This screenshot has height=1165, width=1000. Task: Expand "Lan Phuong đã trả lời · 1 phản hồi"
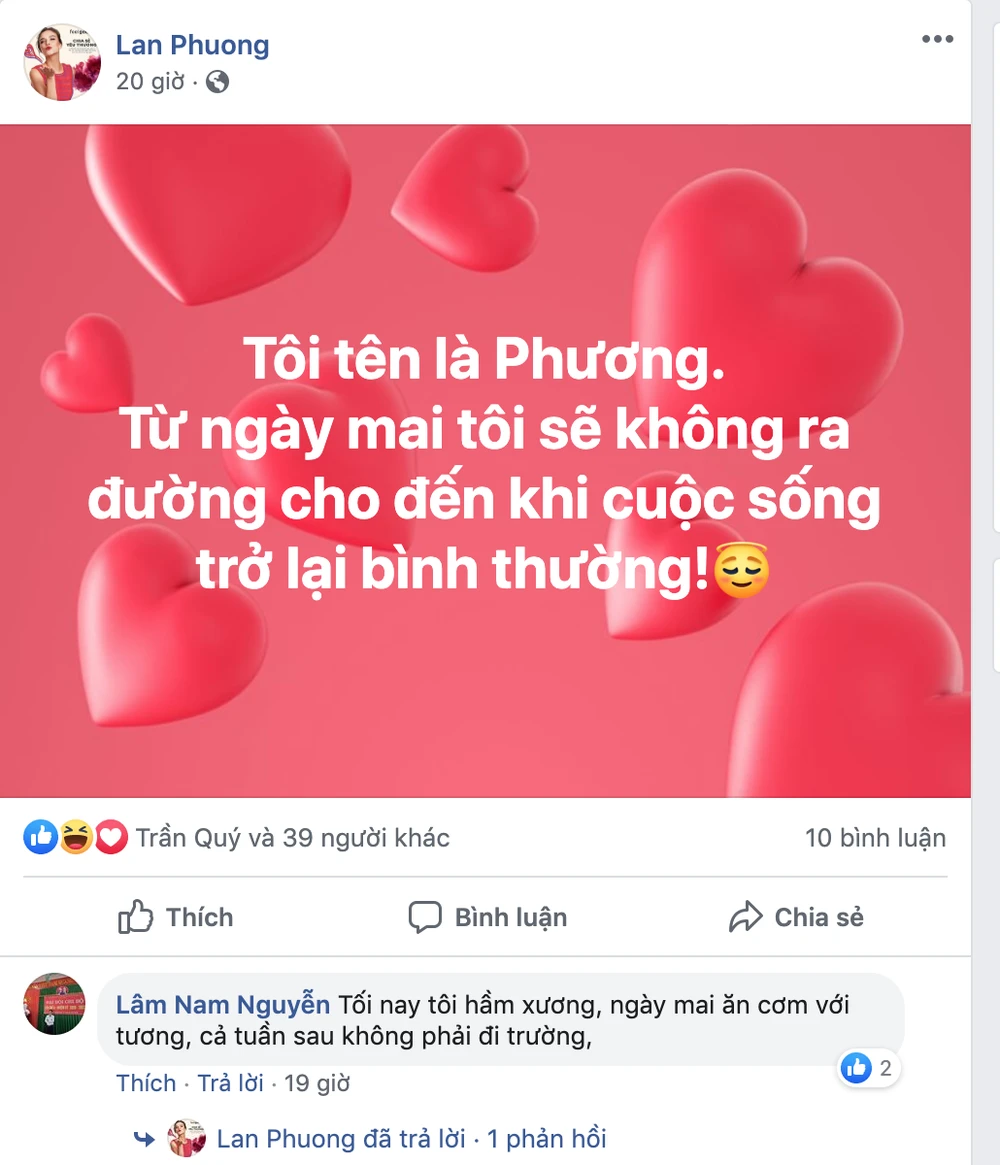pos(411,1138)
